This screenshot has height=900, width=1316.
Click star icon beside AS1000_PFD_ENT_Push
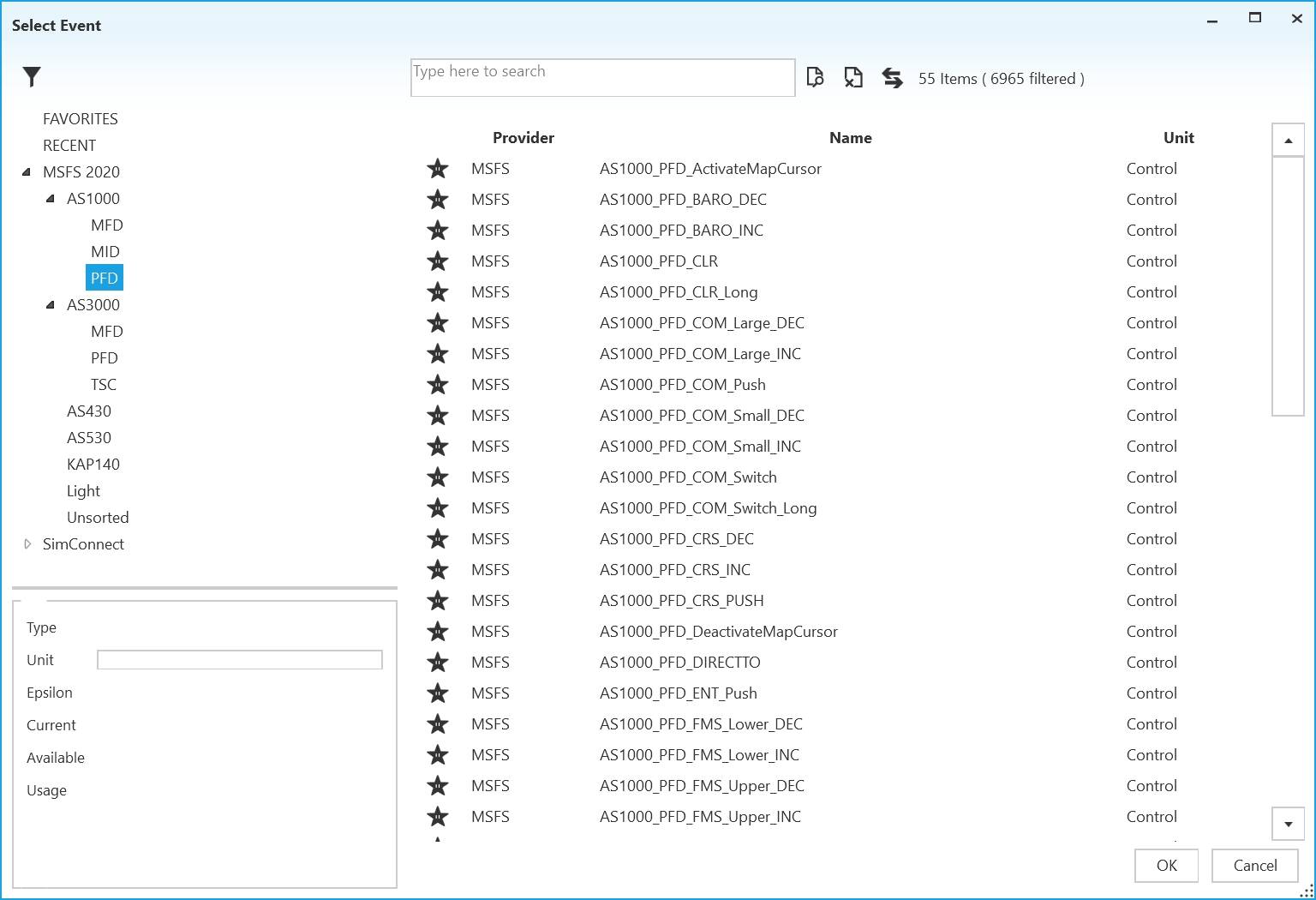(x=438, y=693)
